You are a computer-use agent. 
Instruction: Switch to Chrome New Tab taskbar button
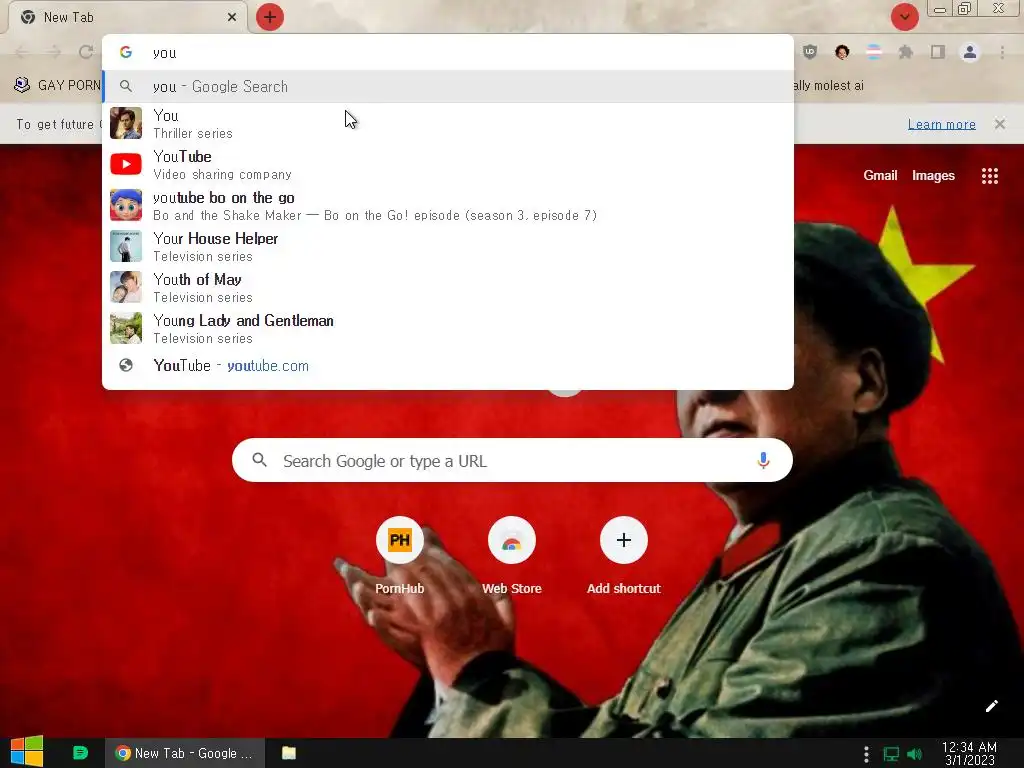tap(185, 753)
